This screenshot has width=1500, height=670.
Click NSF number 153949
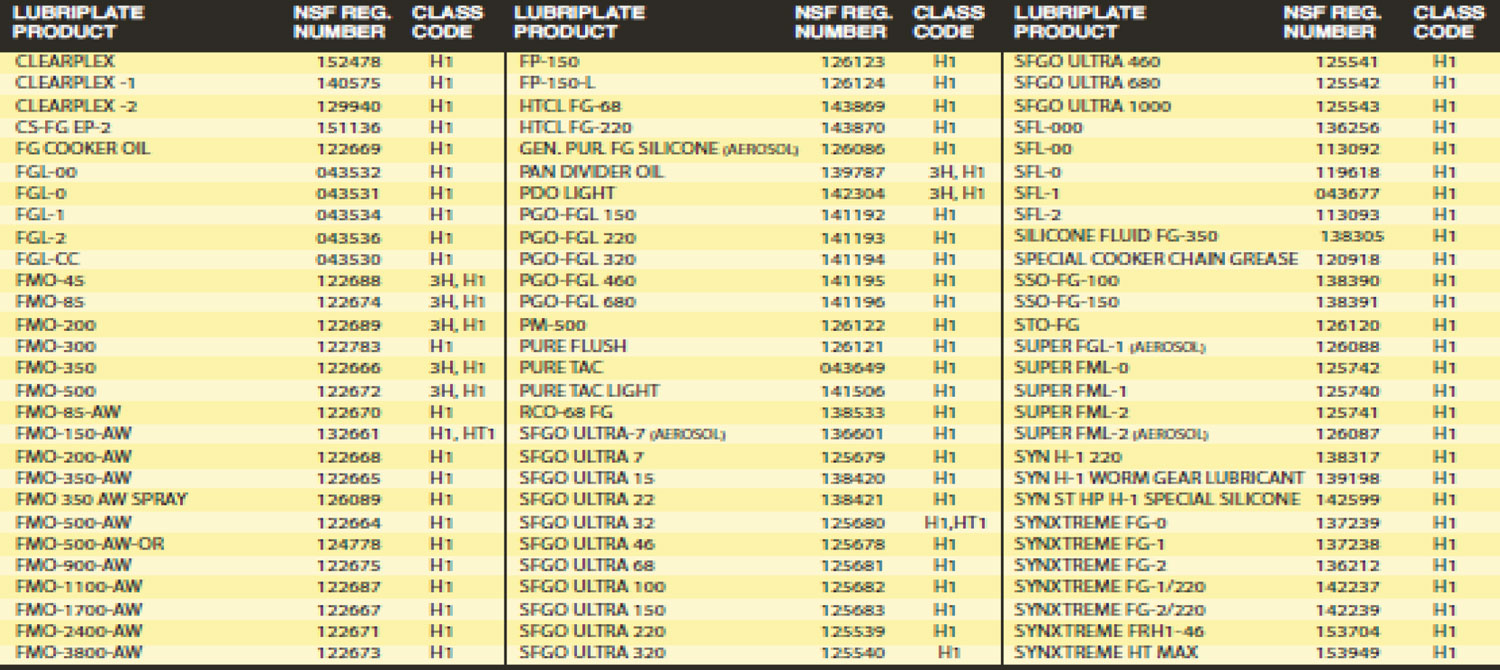tap(1350, 653)
